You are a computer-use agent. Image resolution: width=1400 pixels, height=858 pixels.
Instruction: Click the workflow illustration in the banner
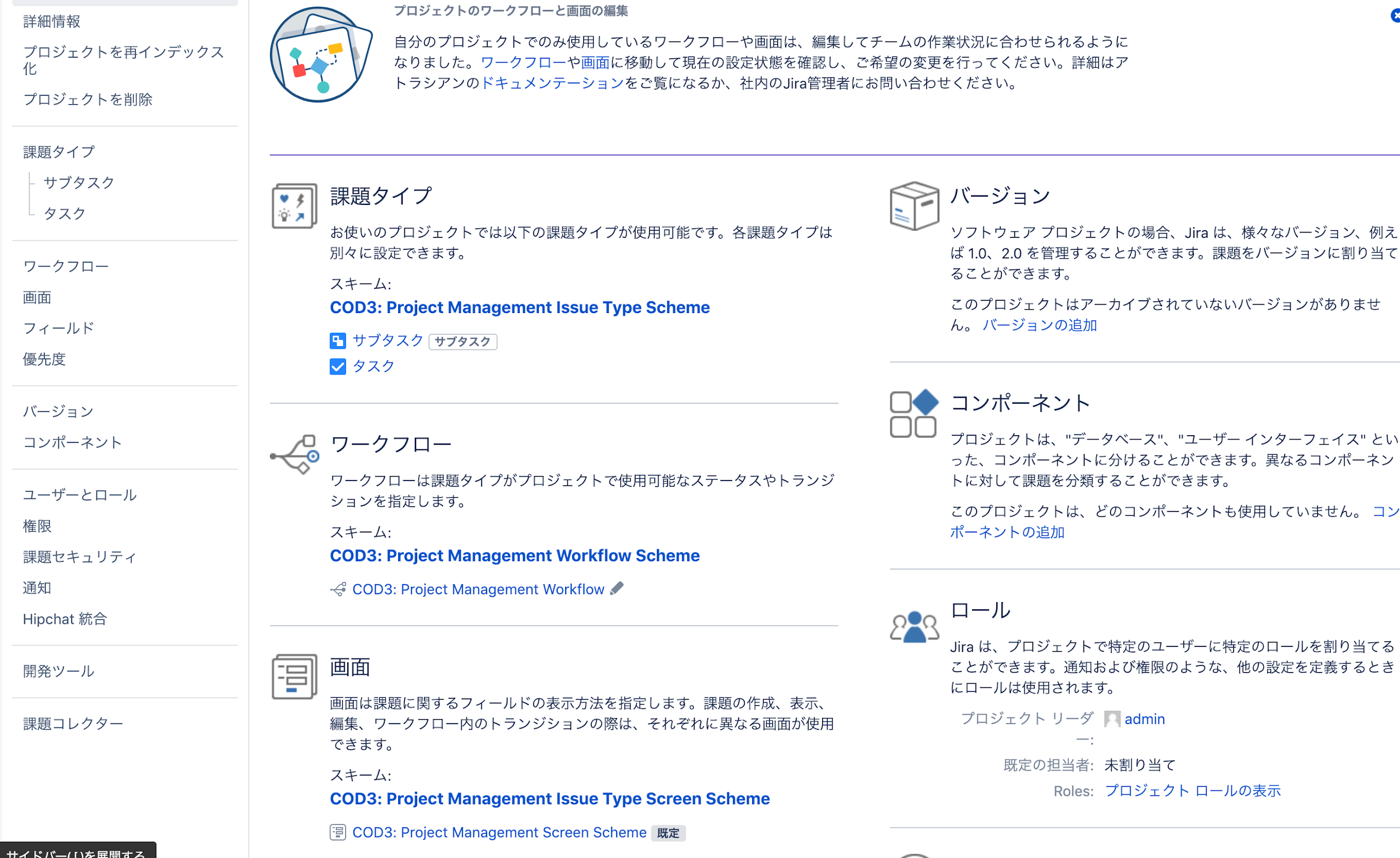(x=321, y=54)
